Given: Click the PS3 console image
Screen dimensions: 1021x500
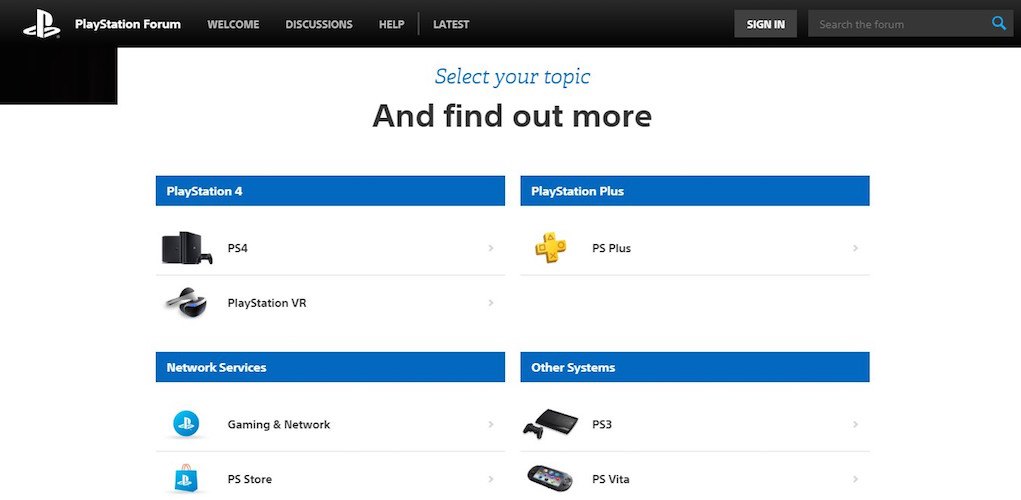Looking at the screenshot, I should [551, 424].
